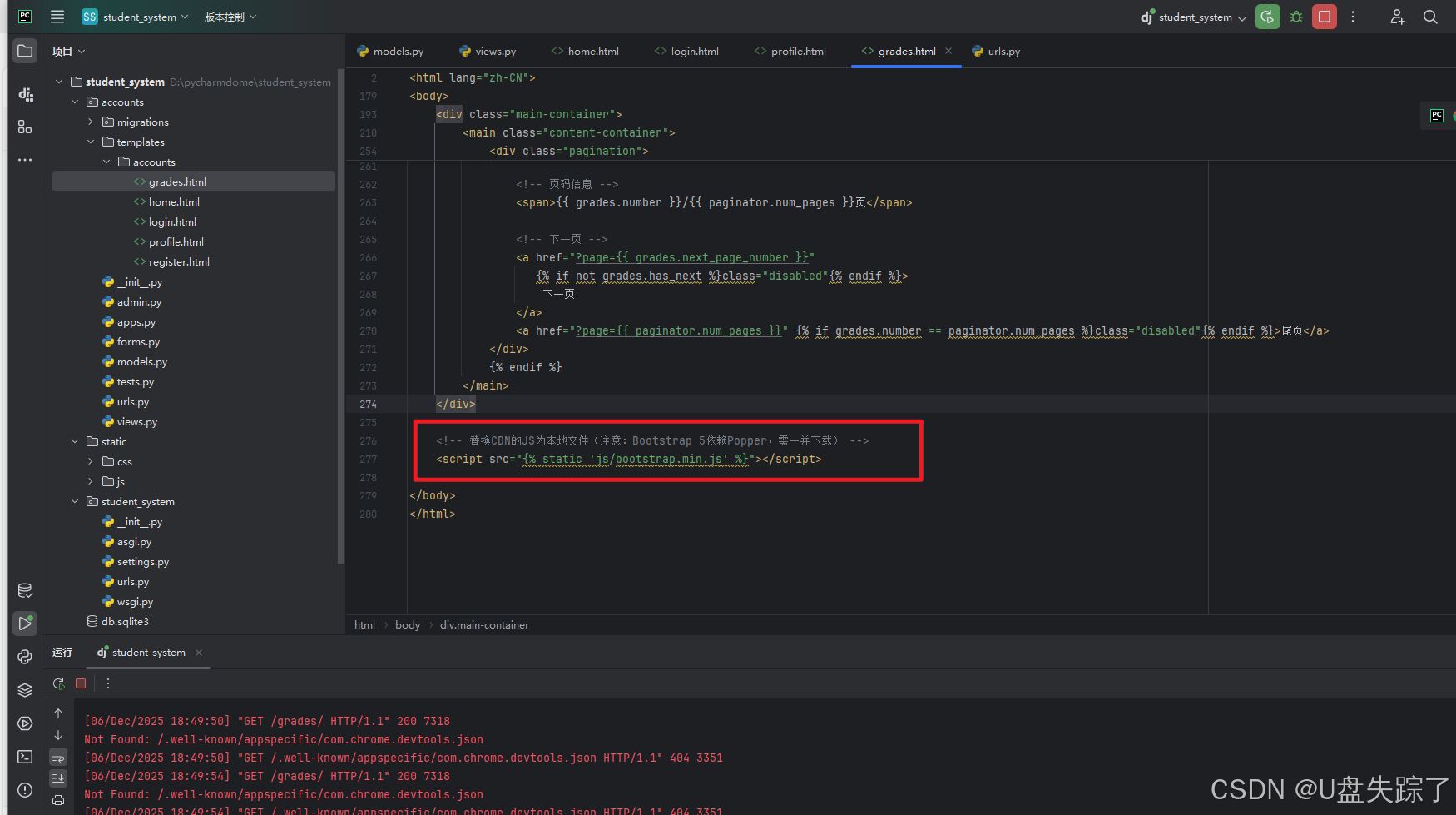Click the html breadcrumb

pyautogui.click(x=364, y=624)
